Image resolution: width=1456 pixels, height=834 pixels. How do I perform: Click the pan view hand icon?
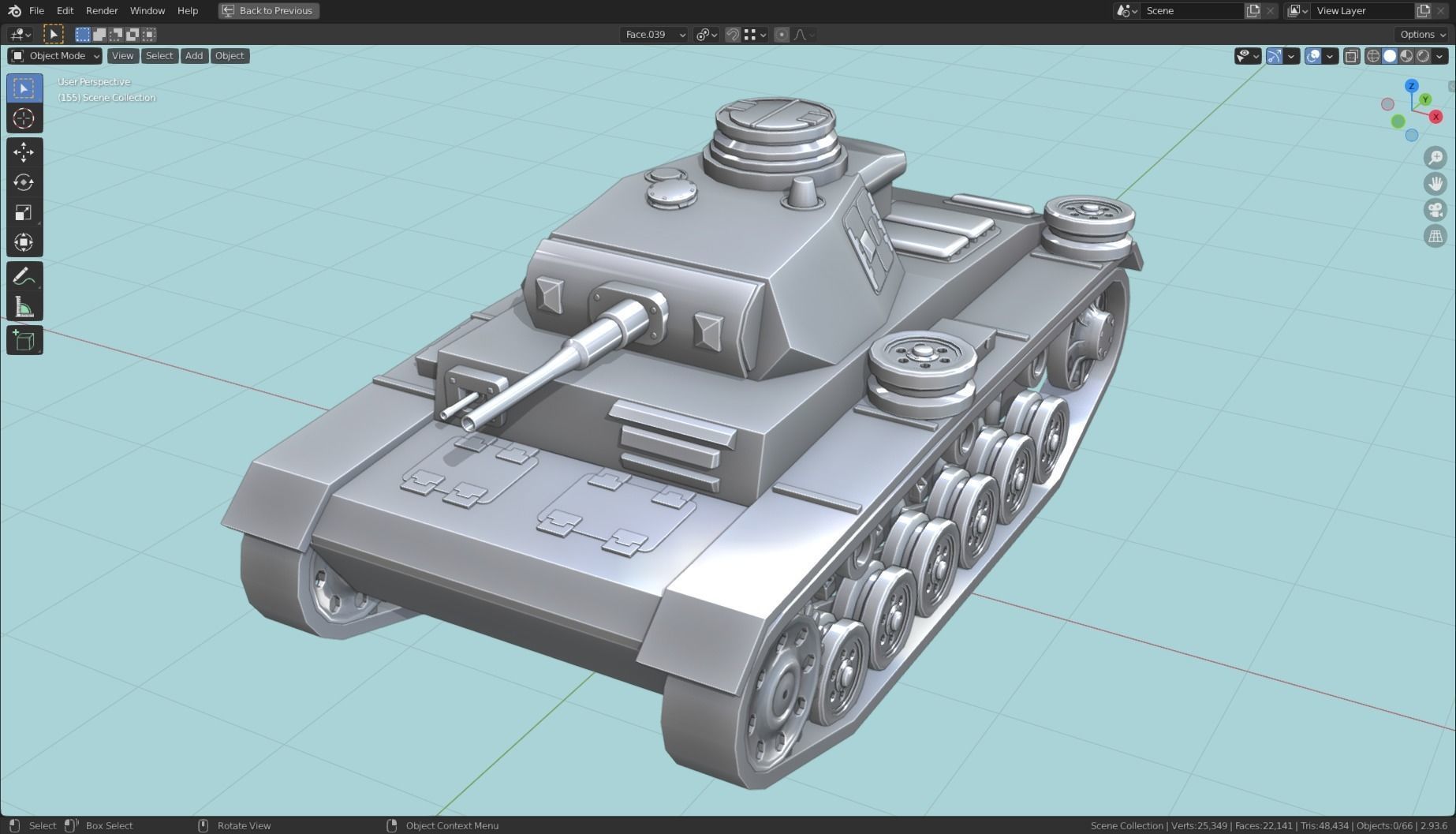tap(1435, 184)
